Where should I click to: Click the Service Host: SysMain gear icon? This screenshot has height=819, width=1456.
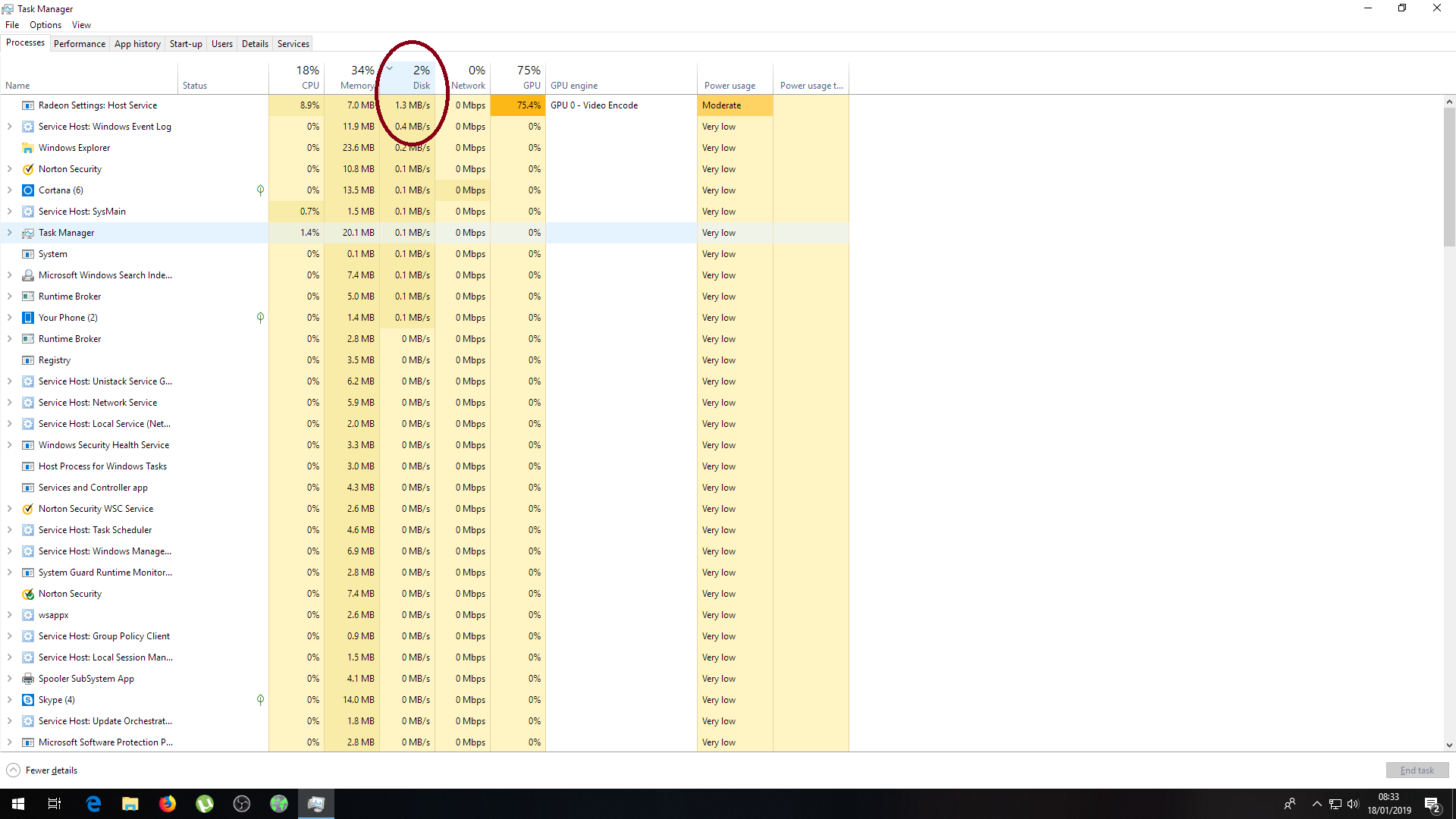point(28,212)
